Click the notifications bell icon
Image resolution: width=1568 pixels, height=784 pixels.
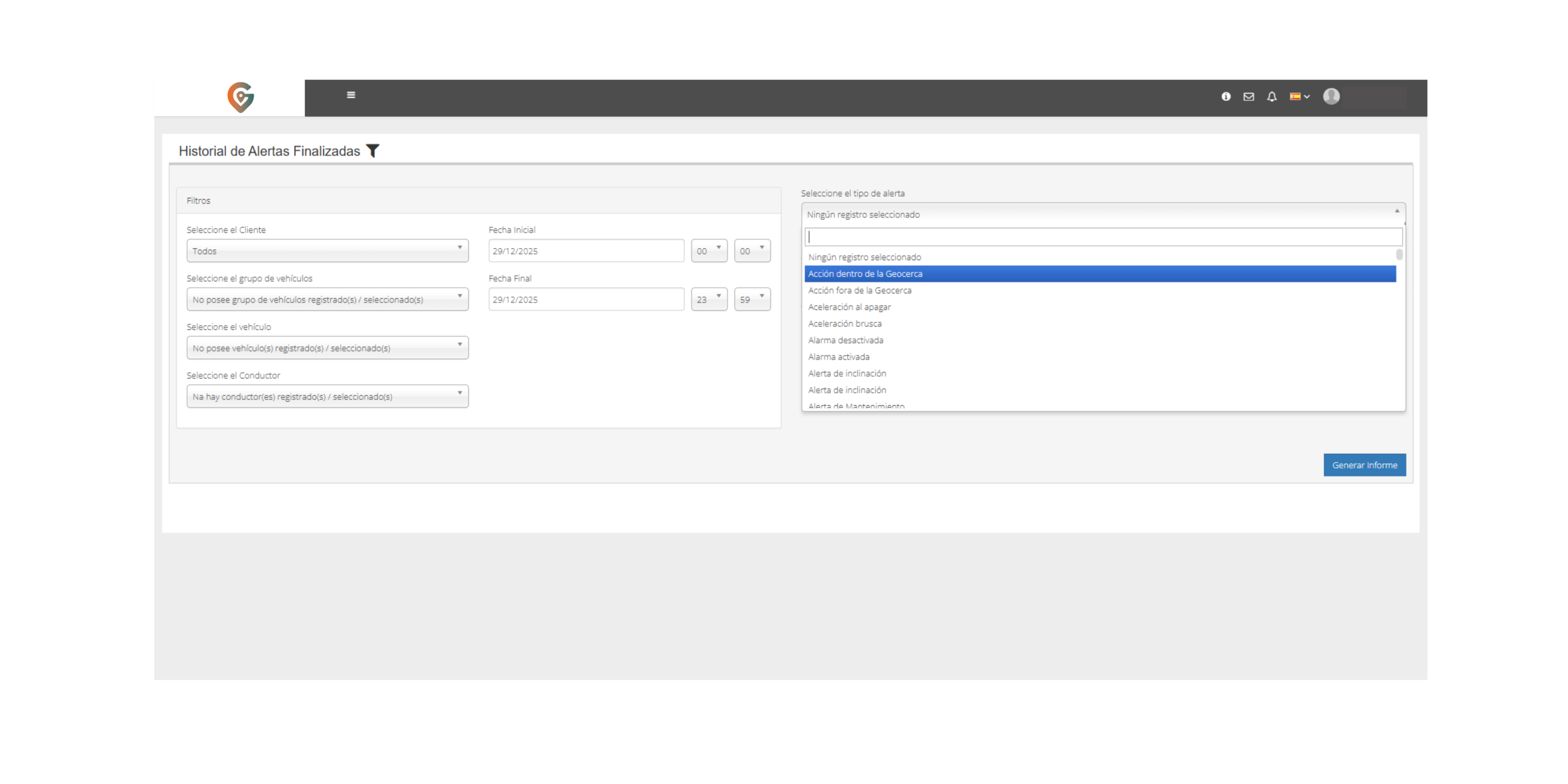click(x=1272, y=97)
